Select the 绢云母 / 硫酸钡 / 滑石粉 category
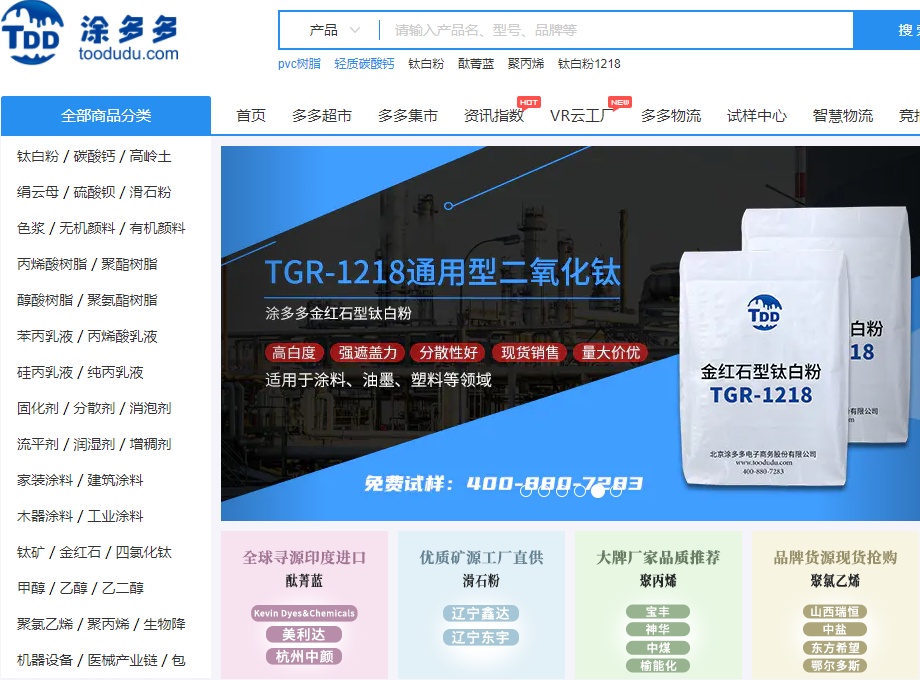920x680 pixels. coord(94,192)
